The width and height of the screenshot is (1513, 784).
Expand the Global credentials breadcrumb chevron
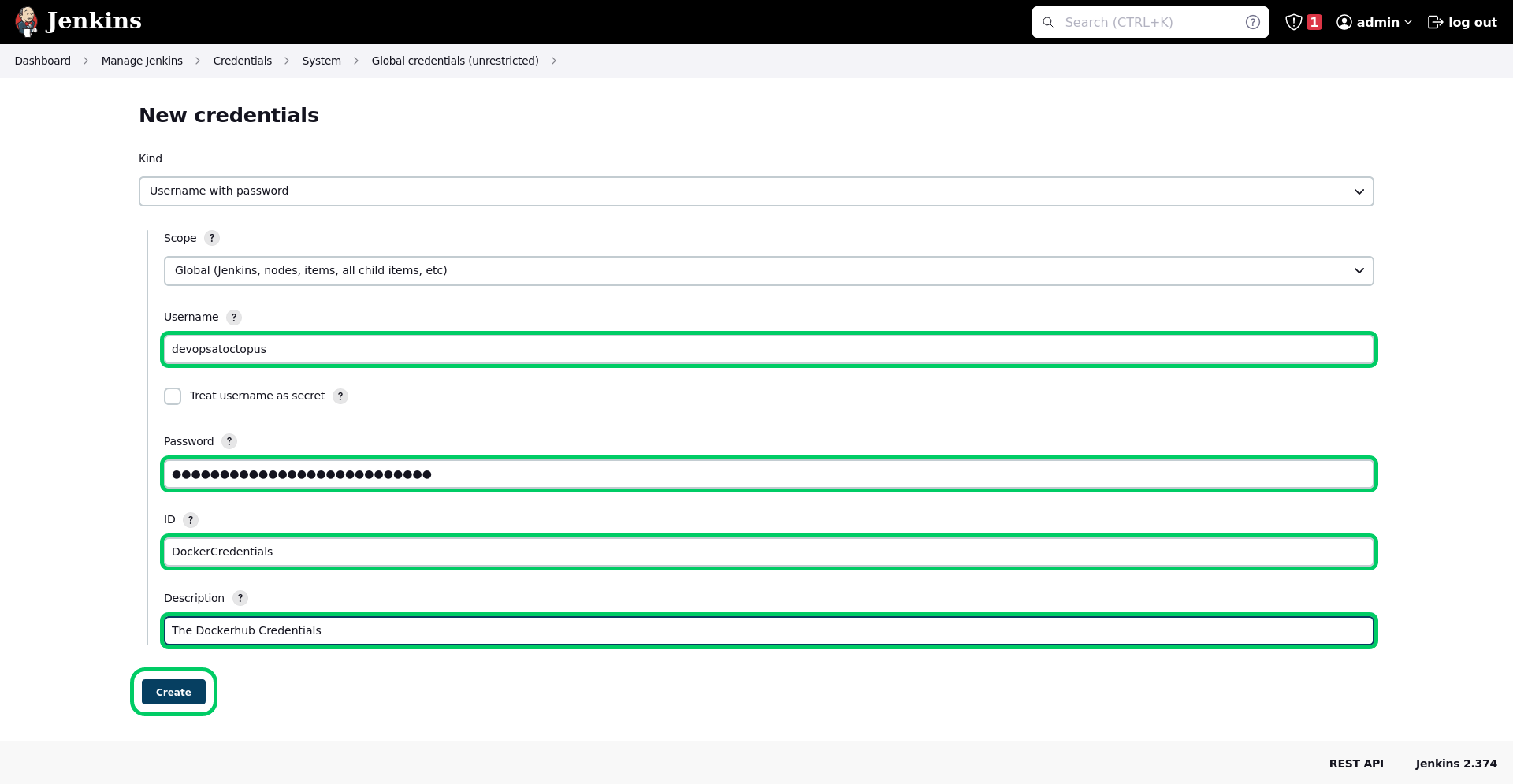[554, 61]
